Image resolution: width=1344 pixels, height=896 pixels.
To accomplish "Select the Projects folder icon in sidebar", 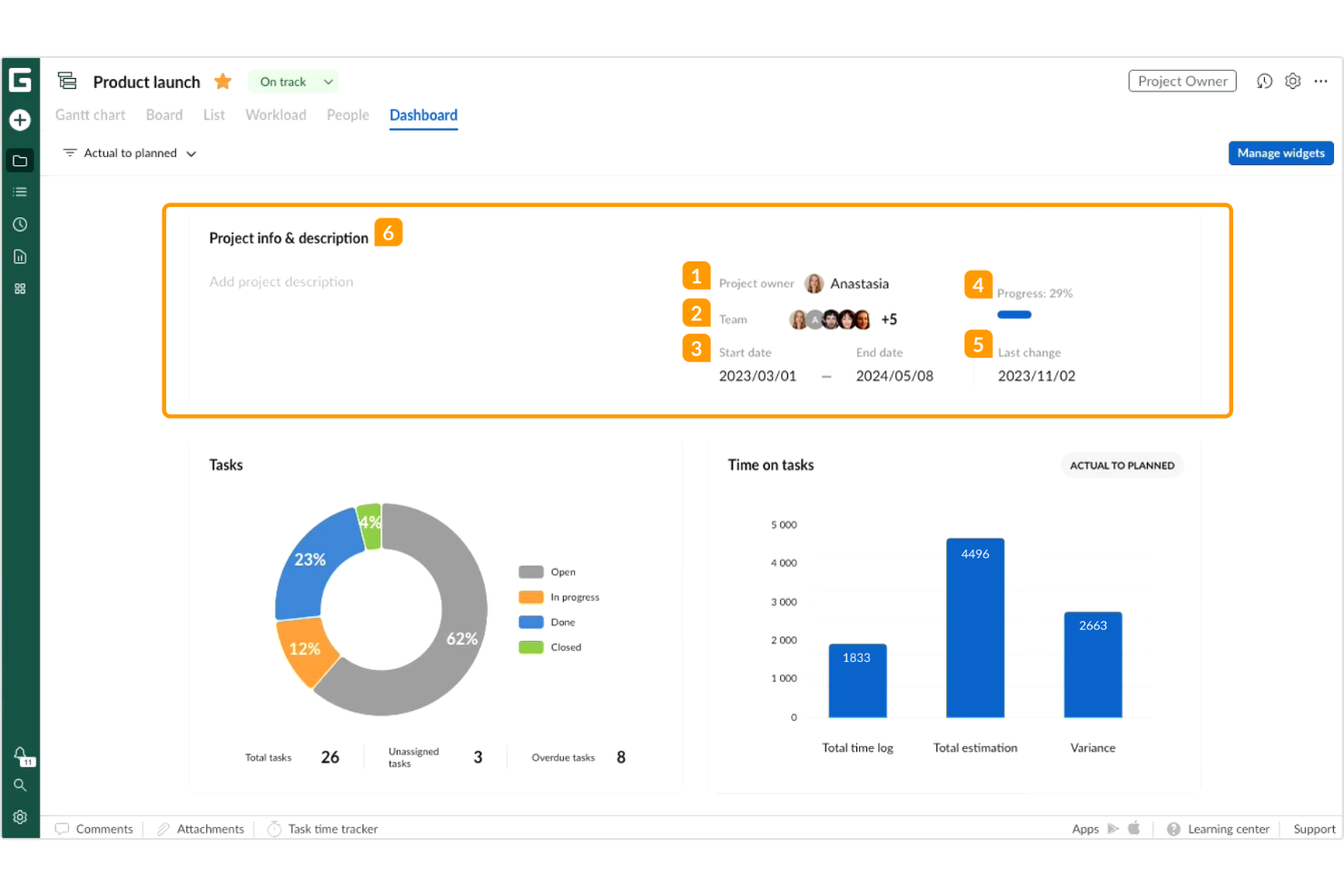I will click(x=20, y=160).
